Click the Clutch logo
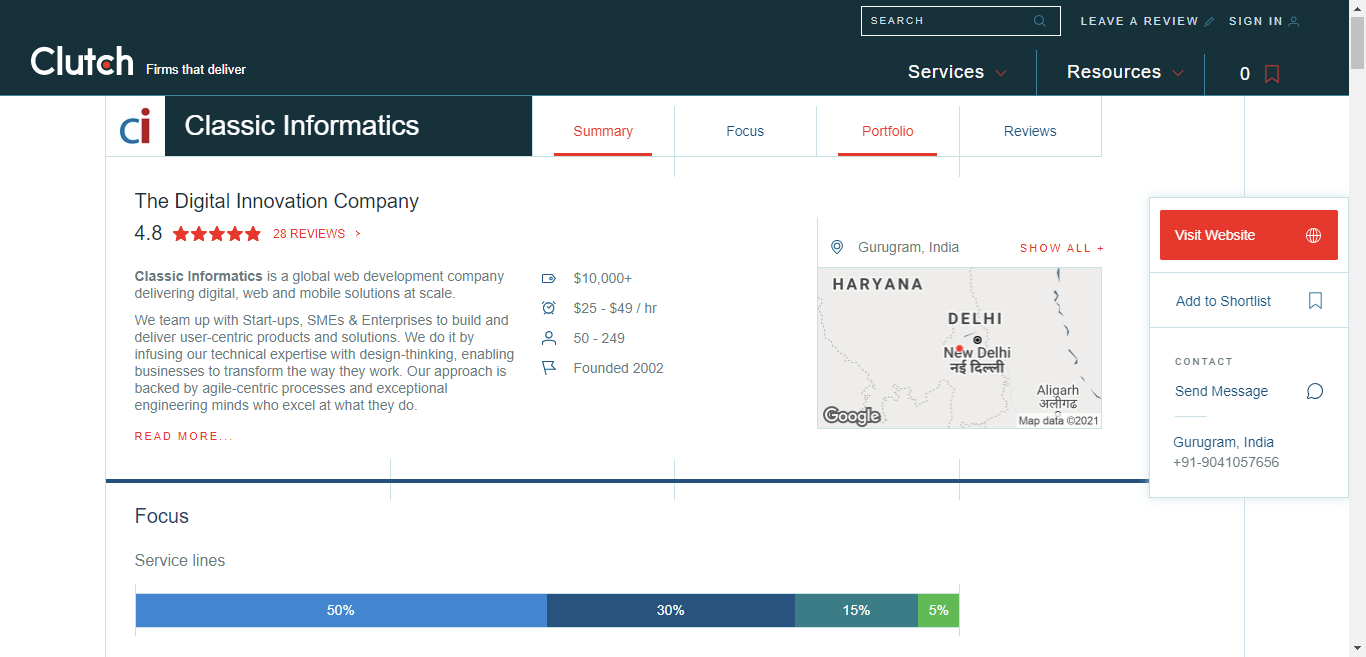This screenshot has height=657, width=1366. [82, 62]
